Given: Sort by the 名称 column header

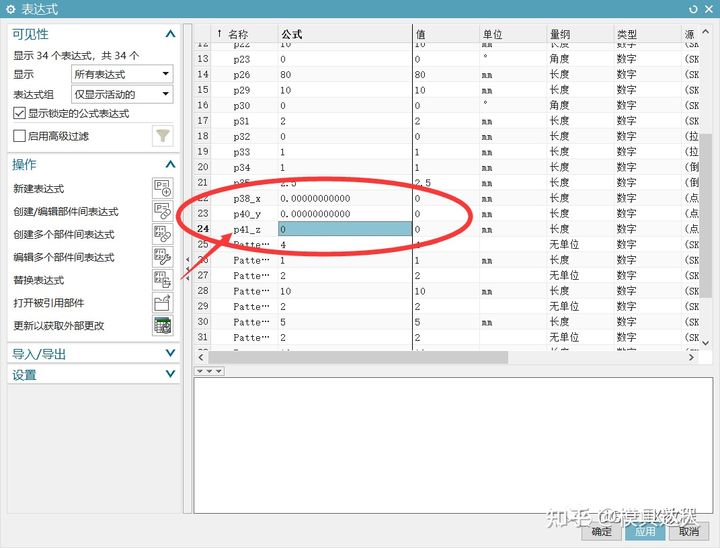Looking at the screenshot, I should click(x=238, y=34).
